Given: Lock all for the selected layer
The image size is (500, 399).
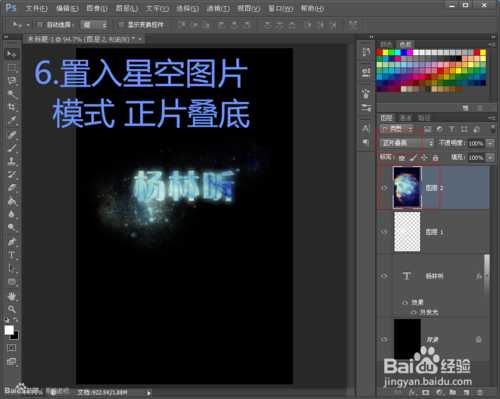Looking at the screenshot, I should pos(435,158).
